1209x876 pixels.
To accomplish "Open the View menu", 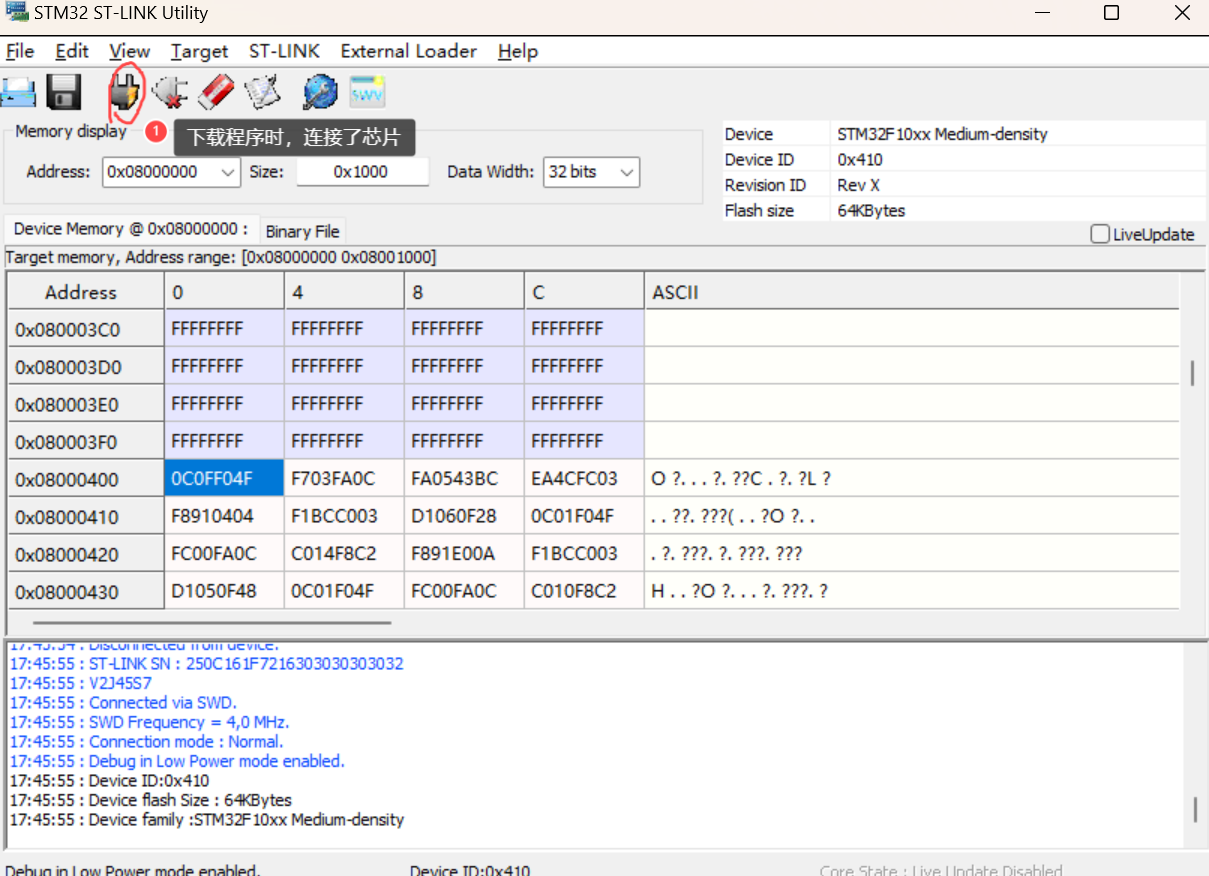I will click(130, 51).
